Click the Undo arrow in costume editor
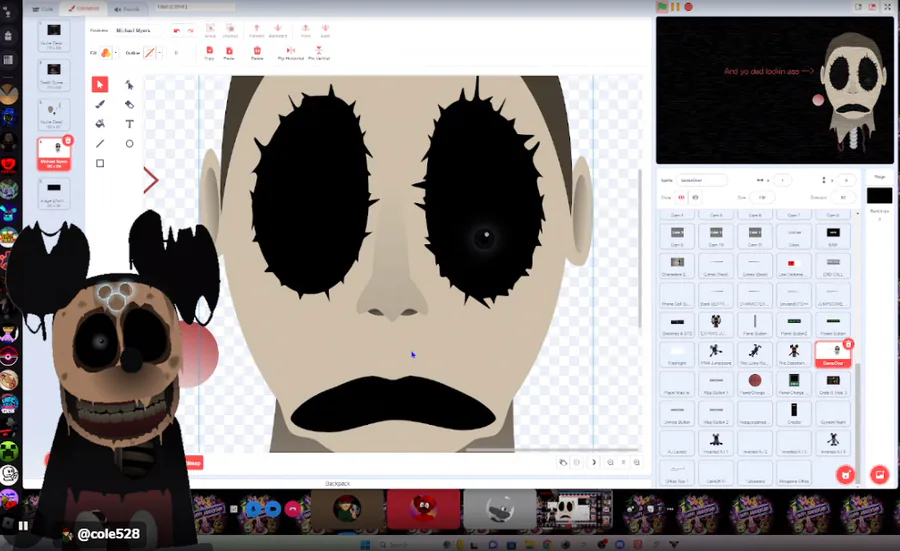Screen dimensions: 900x551 tap(177, 30)
